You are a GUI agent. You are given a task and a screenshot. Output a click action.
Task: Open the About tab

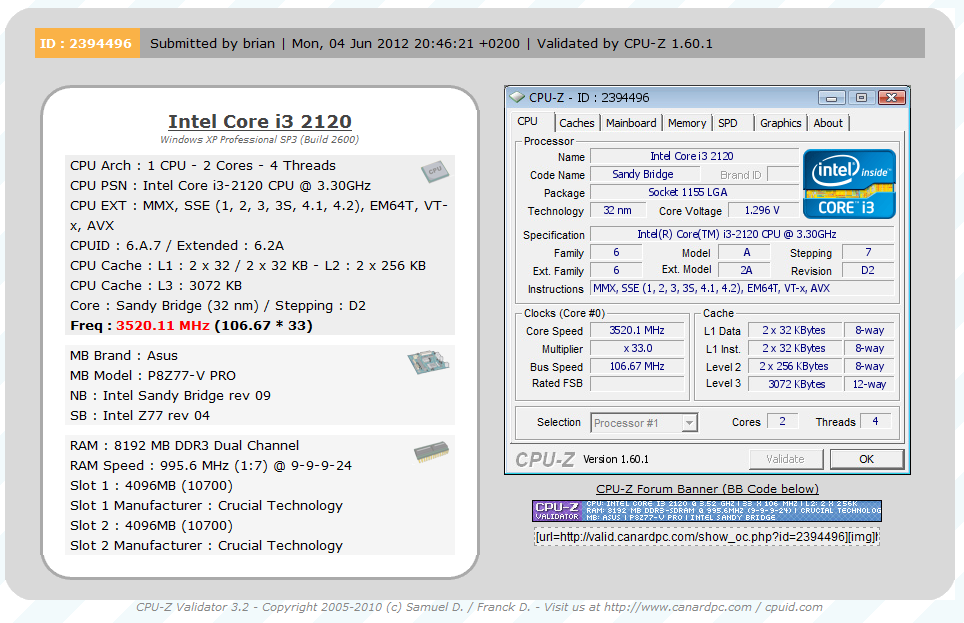coord(828,123)
